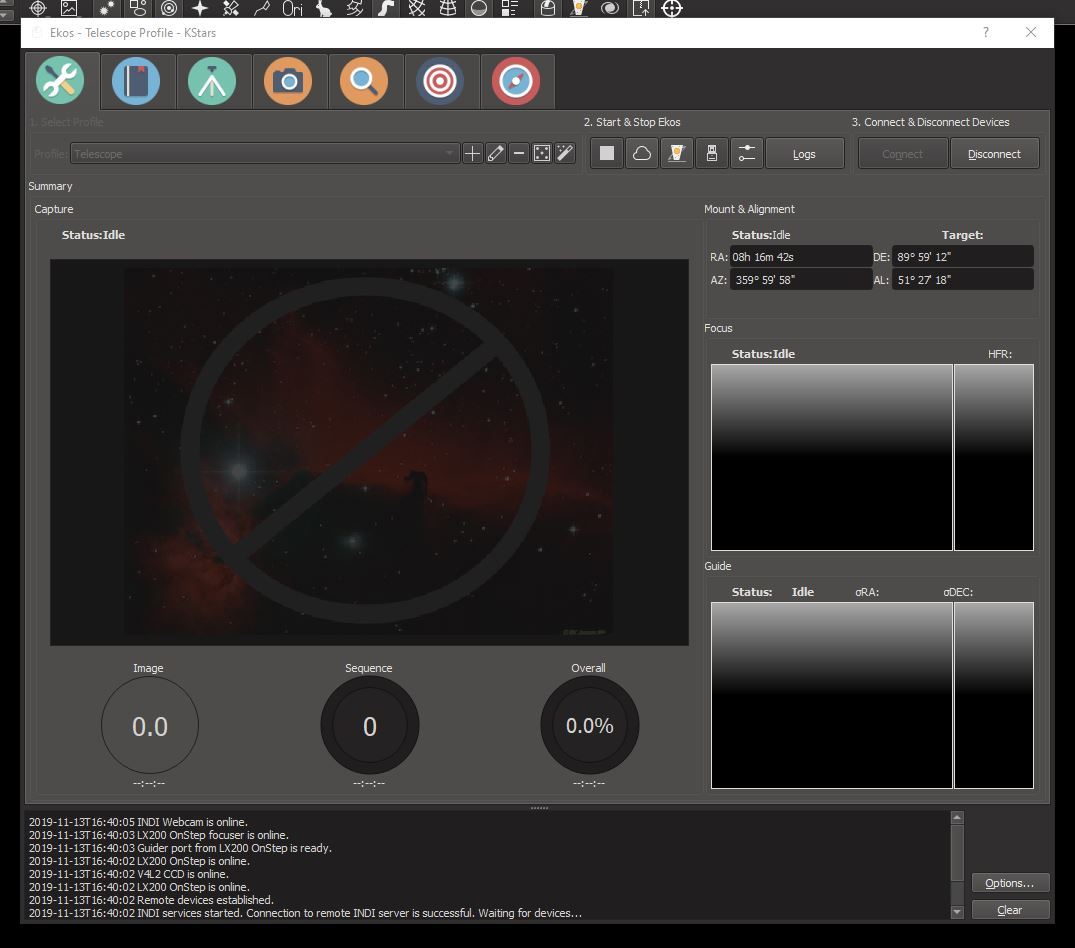
Task: Click the export page arrow icon in KStars toolbar
Action: coord(640,8)
